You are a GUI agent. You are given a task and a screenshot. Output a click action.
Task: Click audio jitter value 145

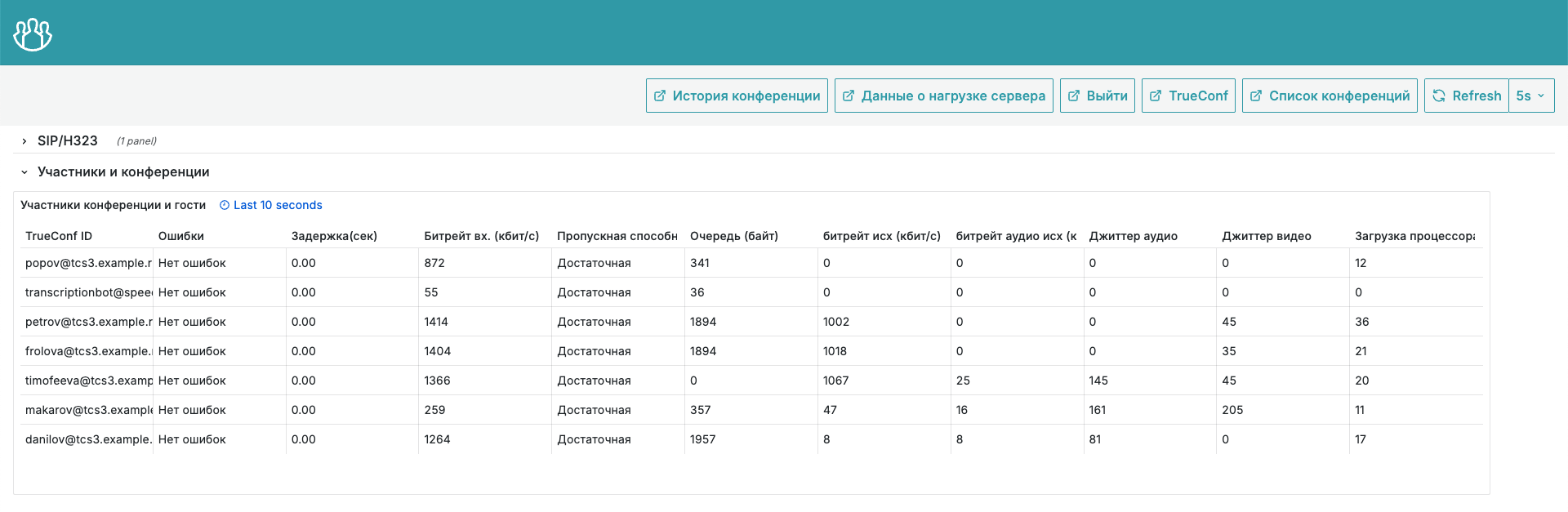(x=1098, y=381)
